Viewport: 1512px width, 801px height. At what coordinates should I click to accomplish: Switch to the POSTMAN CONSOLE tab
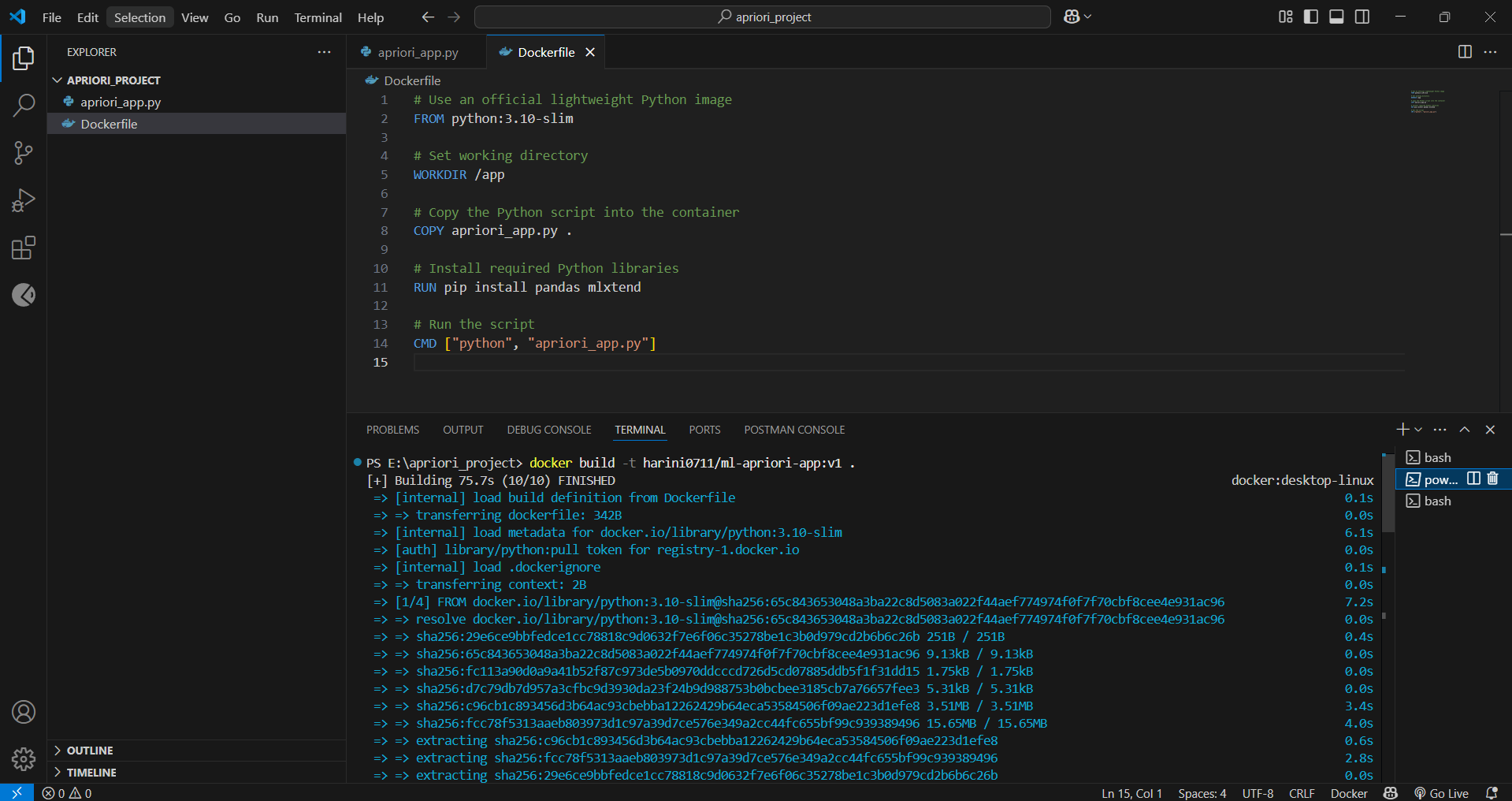click(794, 430)
